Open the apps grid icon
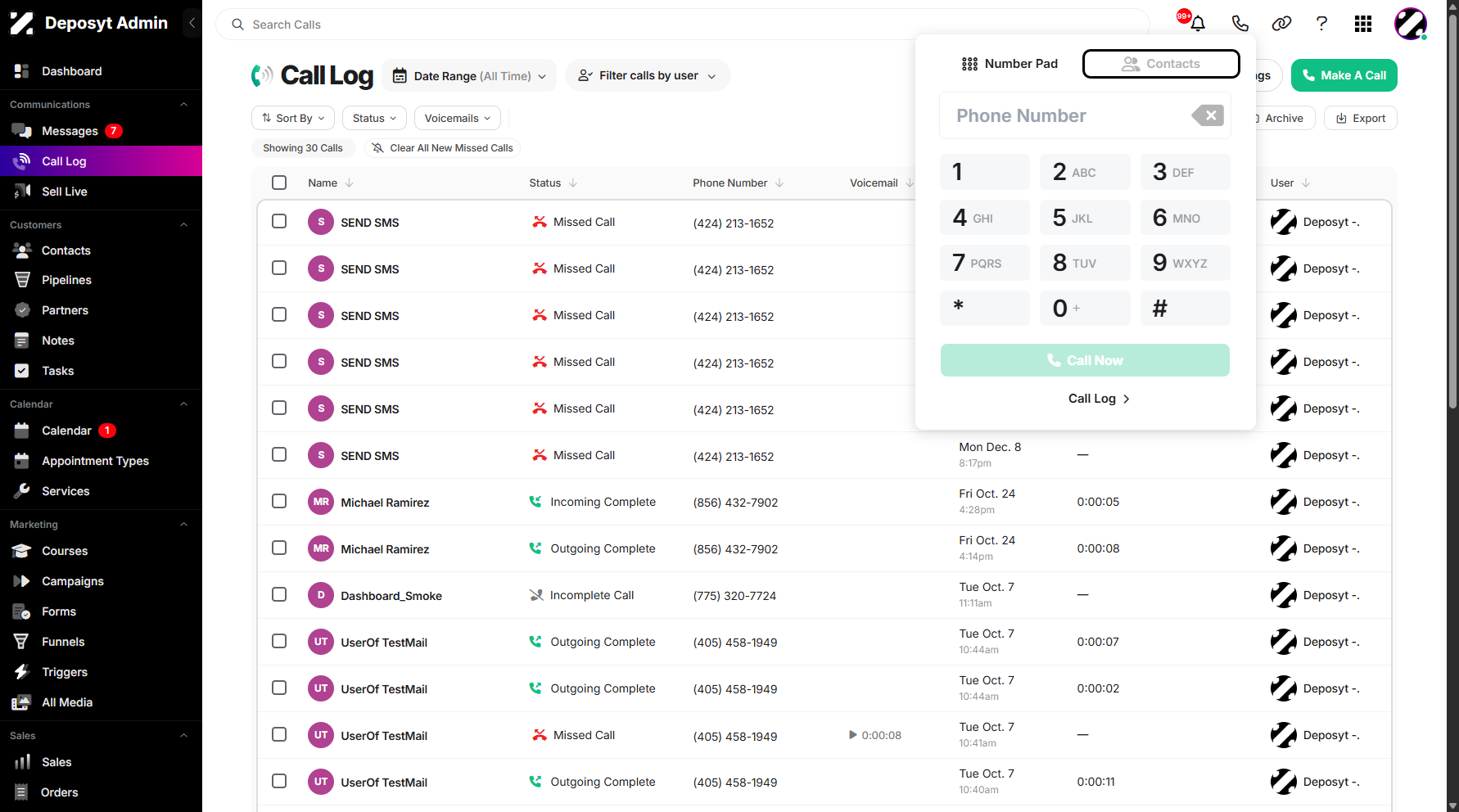Screen dimensions: 1459x812 (x=1363, y=24)
